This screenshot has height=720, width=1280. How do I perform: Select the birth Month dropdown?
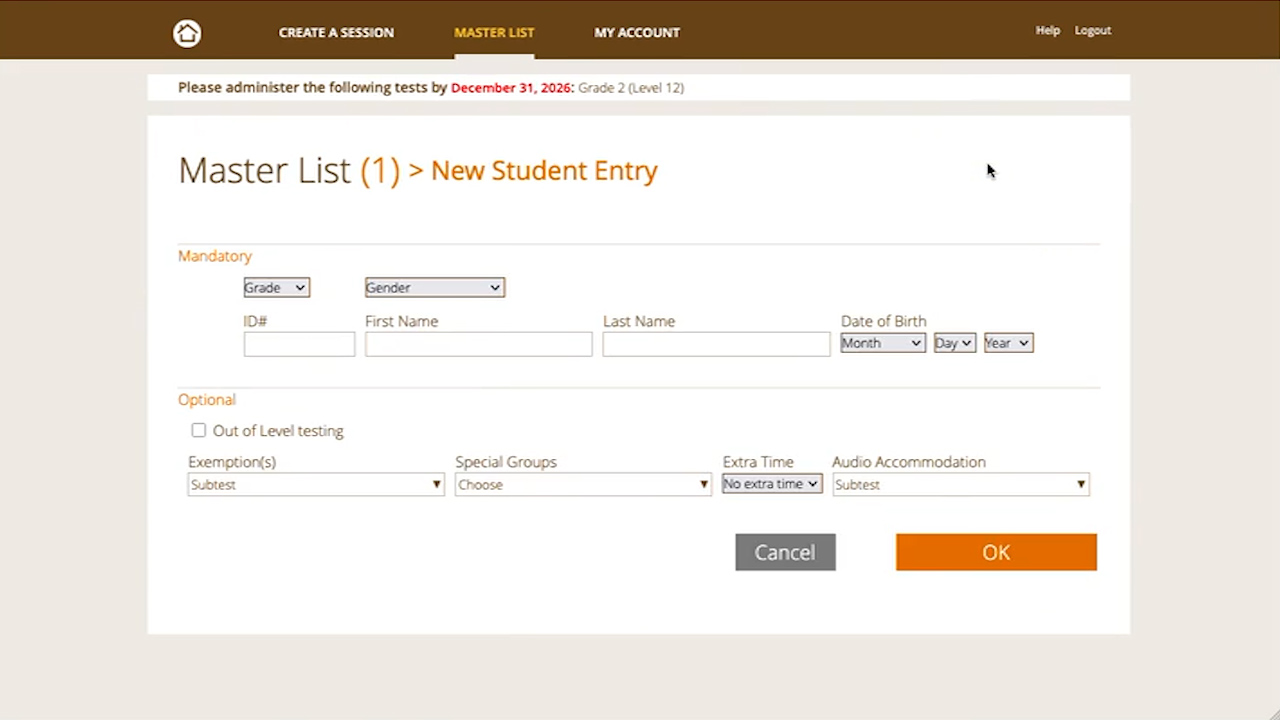pyautogui.click(x=882, y=343)
